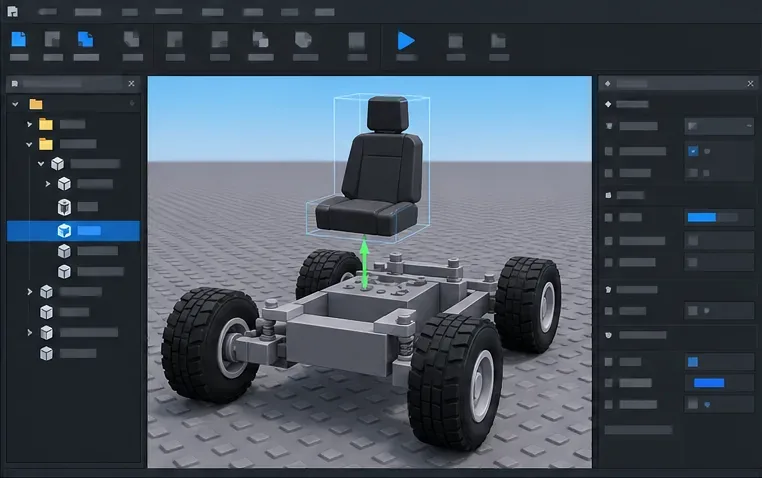762x478 pixels.
Task: Select the collapsed yellow folder icon
Action: 46,124
